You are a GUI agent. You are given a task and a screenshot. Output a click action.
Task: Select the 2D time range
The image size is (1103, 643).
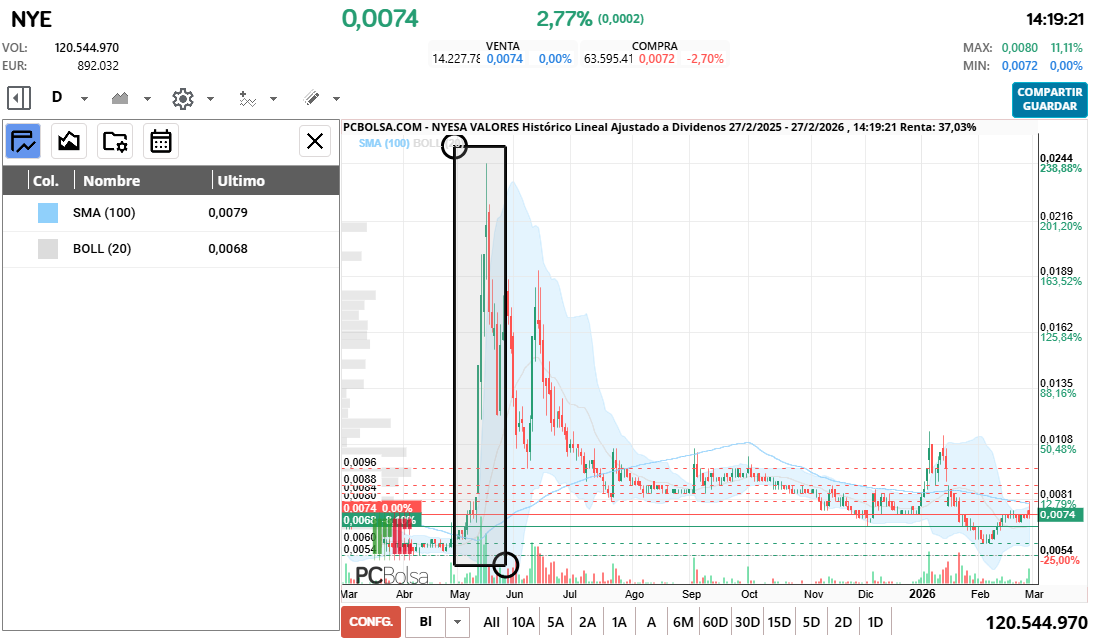point(843,622)
